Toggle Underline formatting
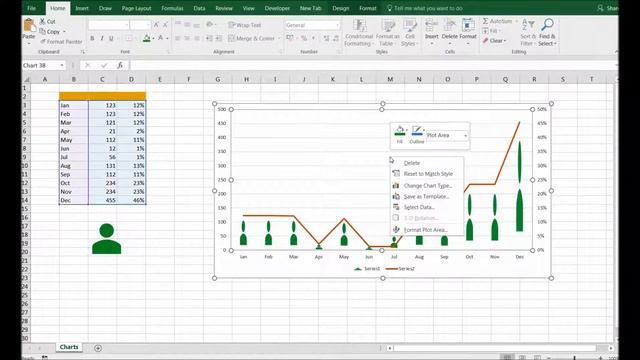 click(x=111, y=38)
